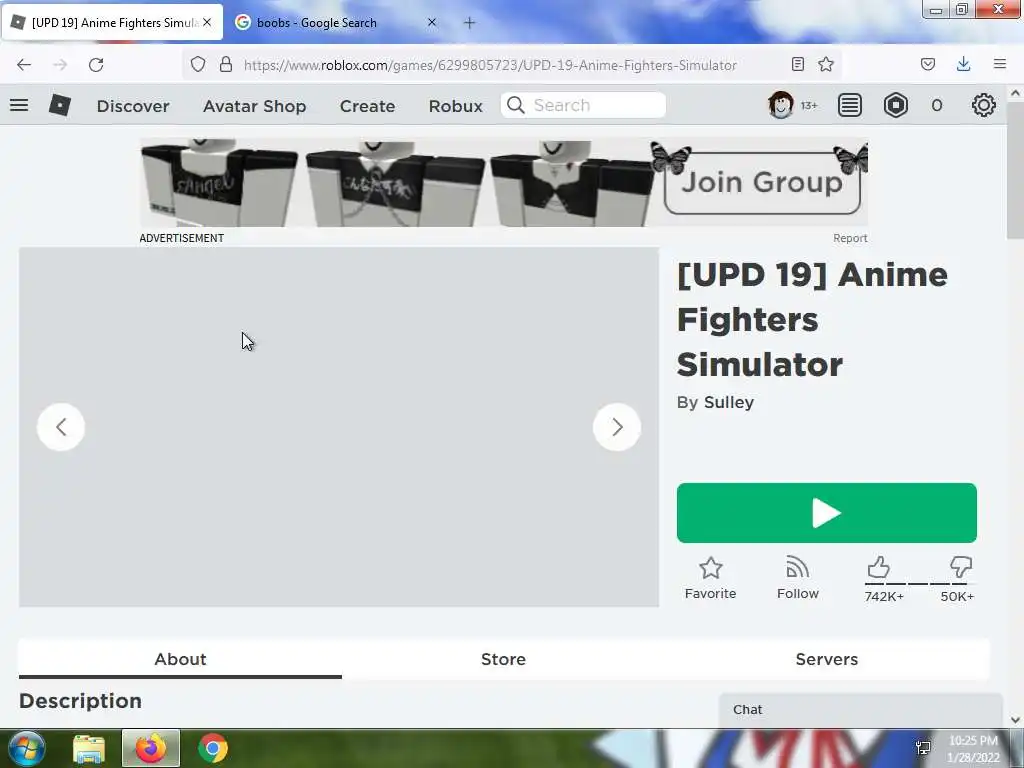Click the search magnifier icon

point(516,105)
